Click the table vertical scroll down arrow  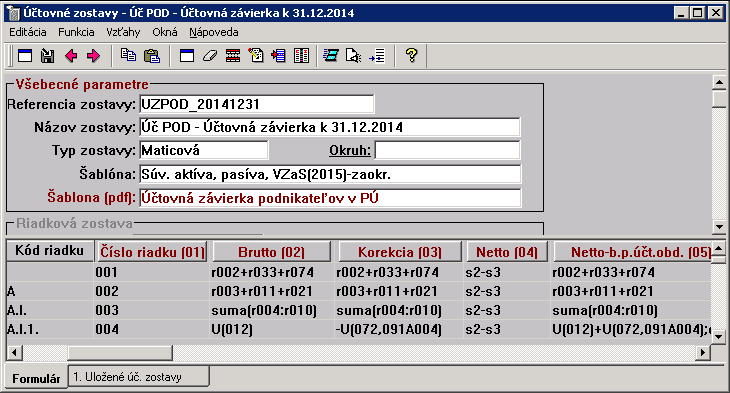point(719,336)
